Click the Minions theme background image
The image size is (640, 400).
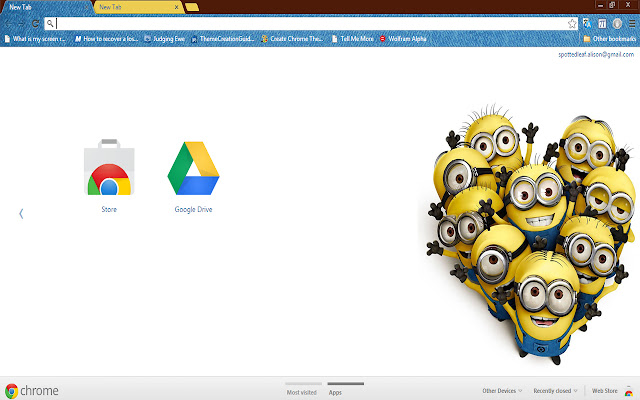[x=531, y=235]
